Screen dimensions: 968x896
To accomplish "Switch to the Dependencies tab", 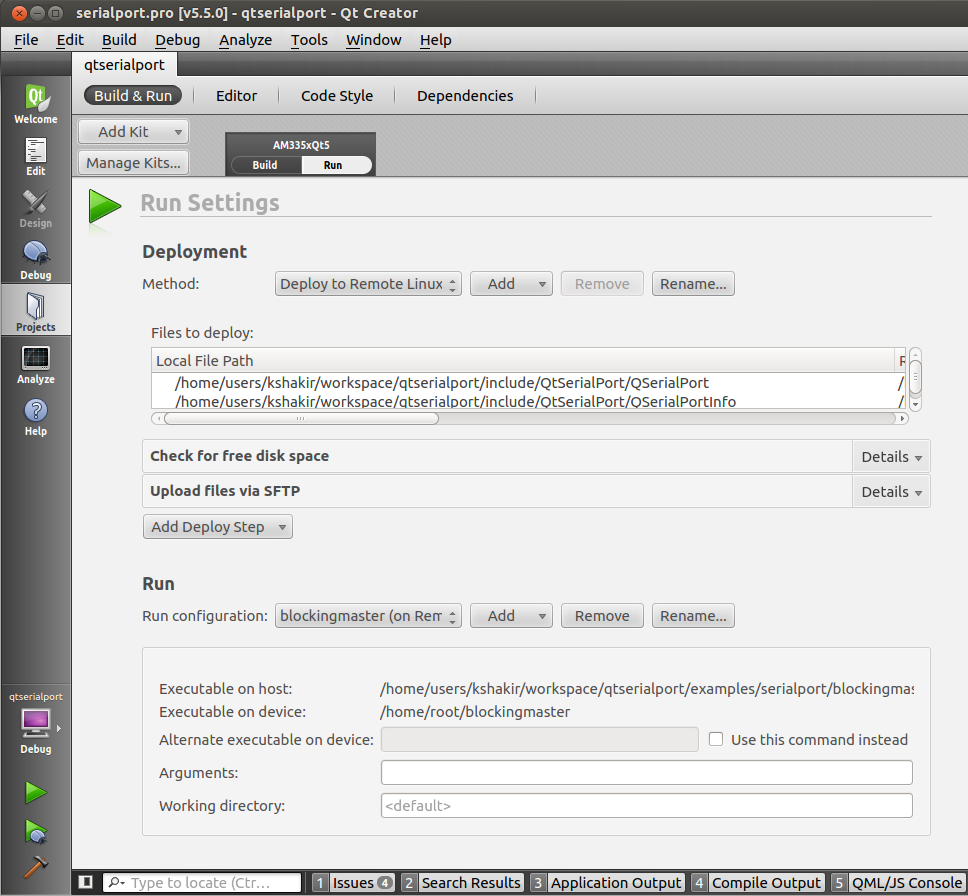I will [465, 96].
